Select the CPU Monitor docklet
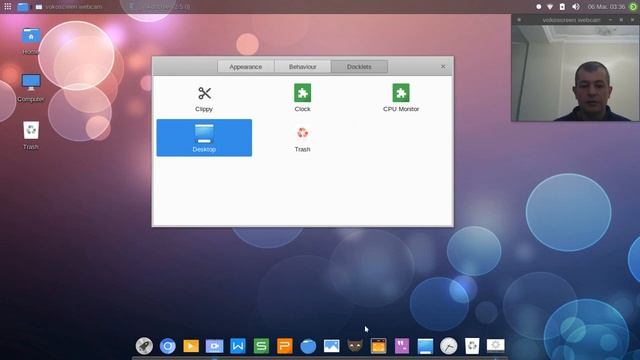Viewport: 640px width, 360px height. coord(401,98)
